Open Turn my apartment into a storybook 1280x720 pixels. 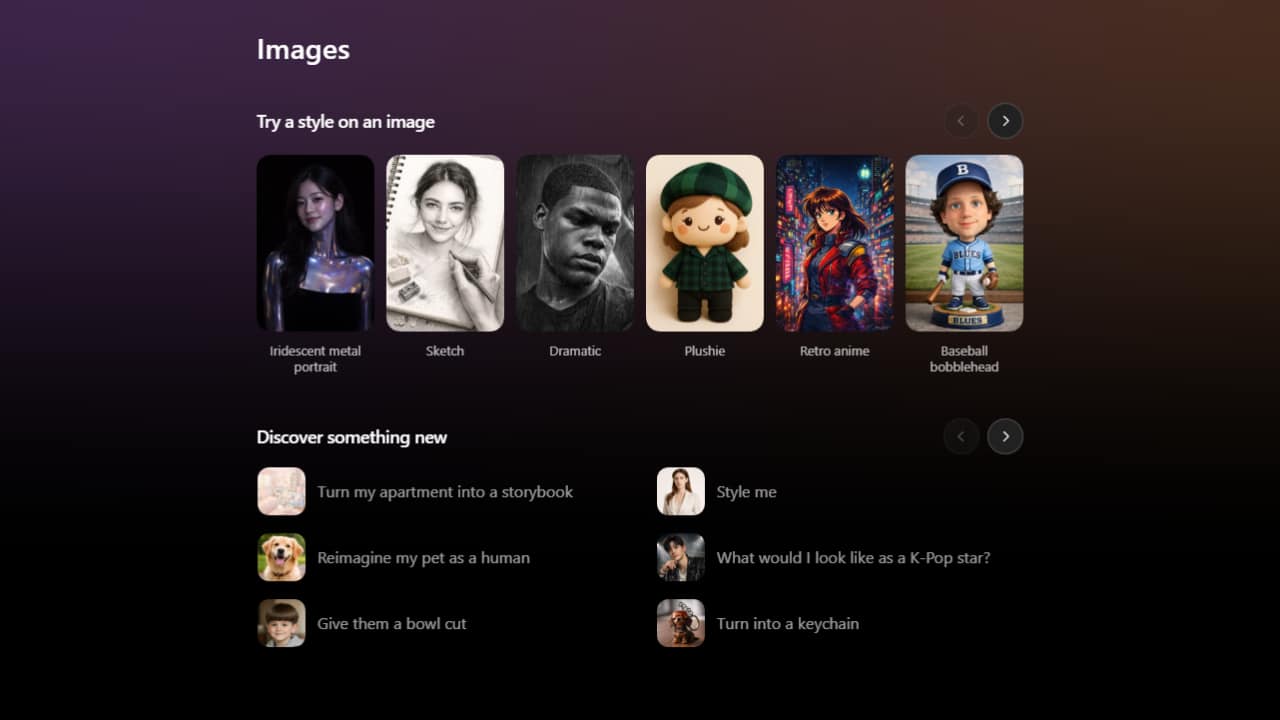(x=445, y=491)
